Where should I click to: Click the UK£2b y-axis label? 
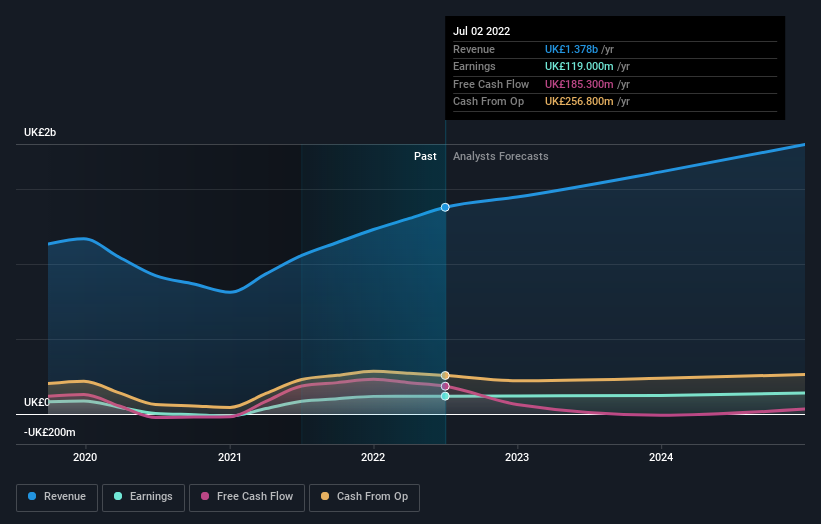tap(40, 132)
